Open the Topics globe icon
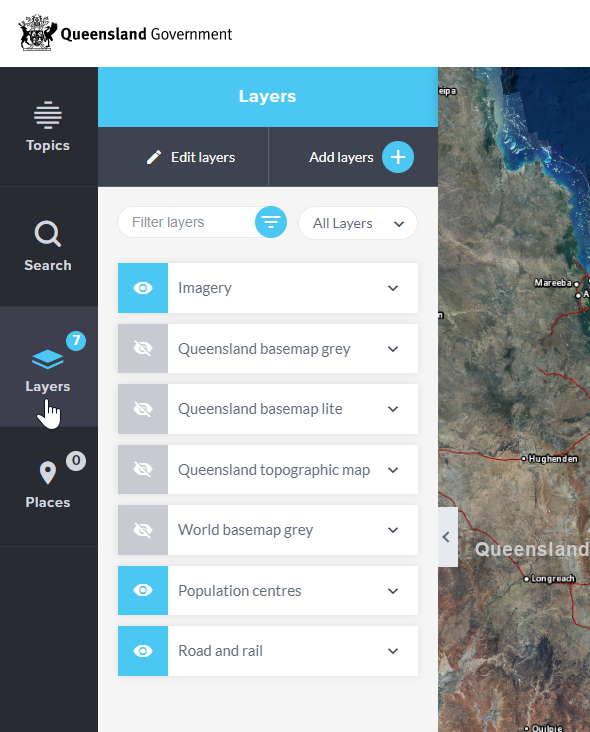Viewport: 590px width, 732px height. [x=48, y=115]
